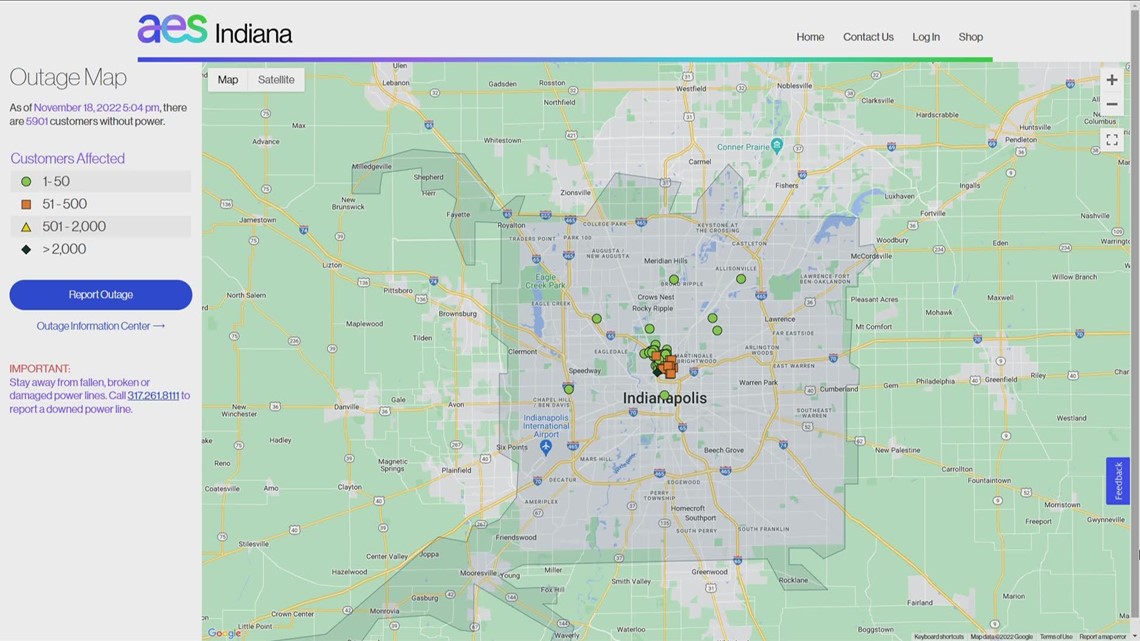
Task: Open the Contact Us menu item
Action: click(x=867, y=36)
